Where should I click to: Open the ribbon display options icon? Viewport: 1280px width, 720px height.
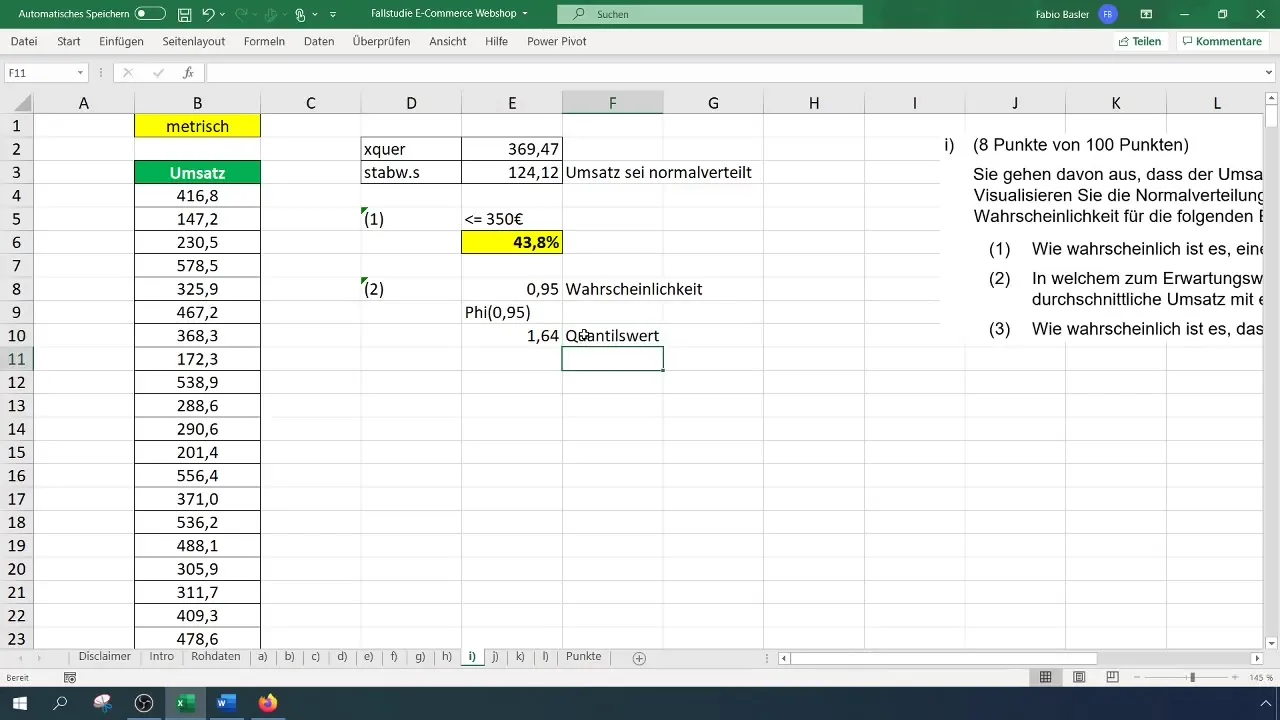click(1146, 14)
